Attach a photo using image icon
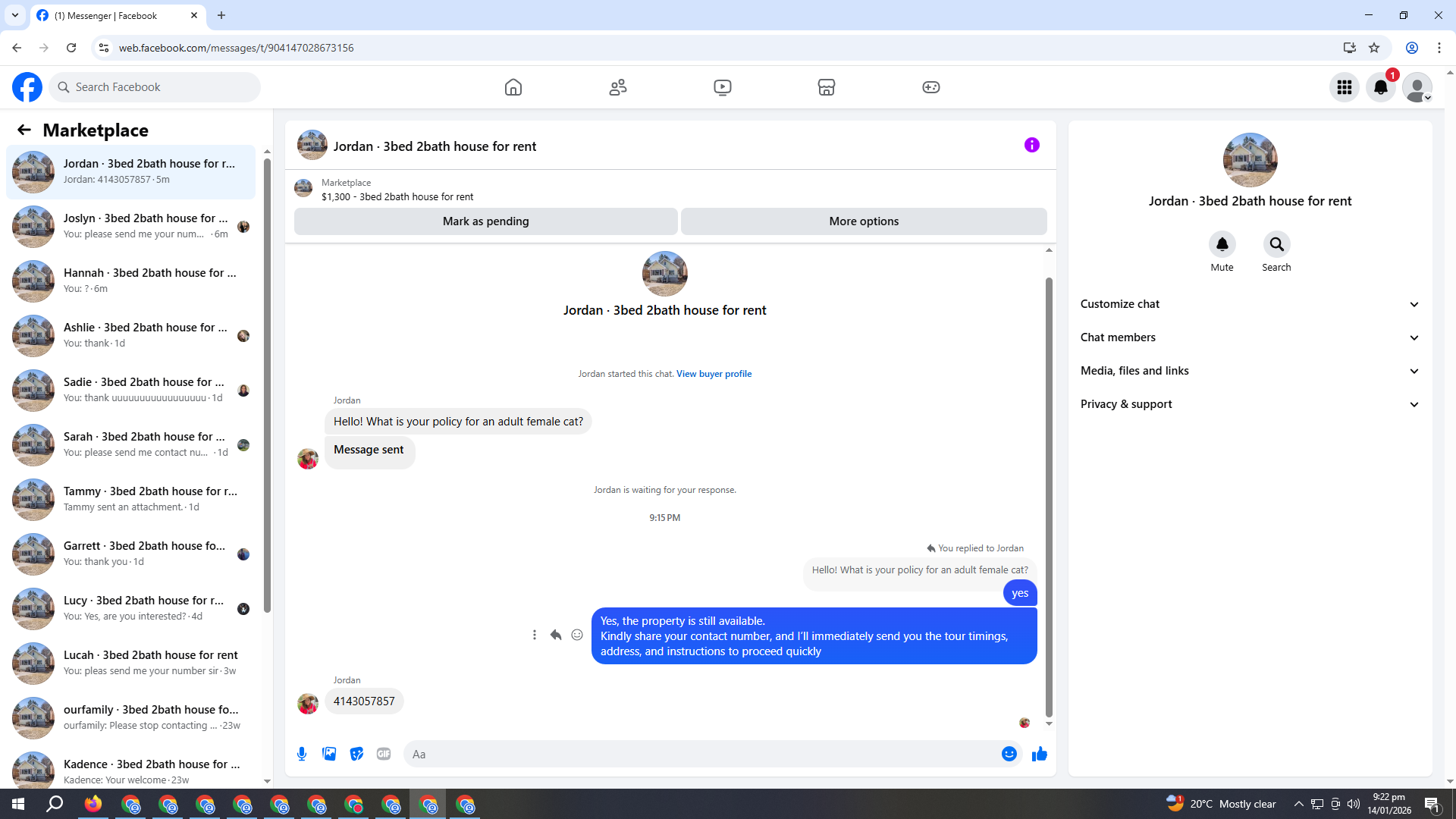The height and width of the screenshot is (819, 1456). 329,754
